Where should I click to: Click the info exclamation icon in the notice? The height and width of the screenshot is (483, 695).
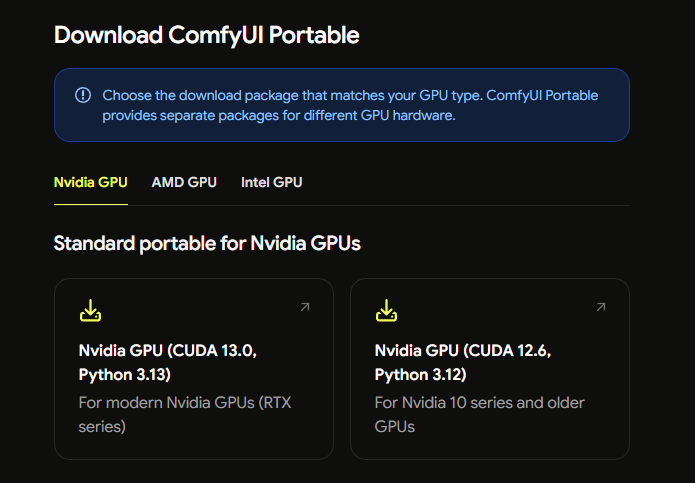(x=83, y=95)
